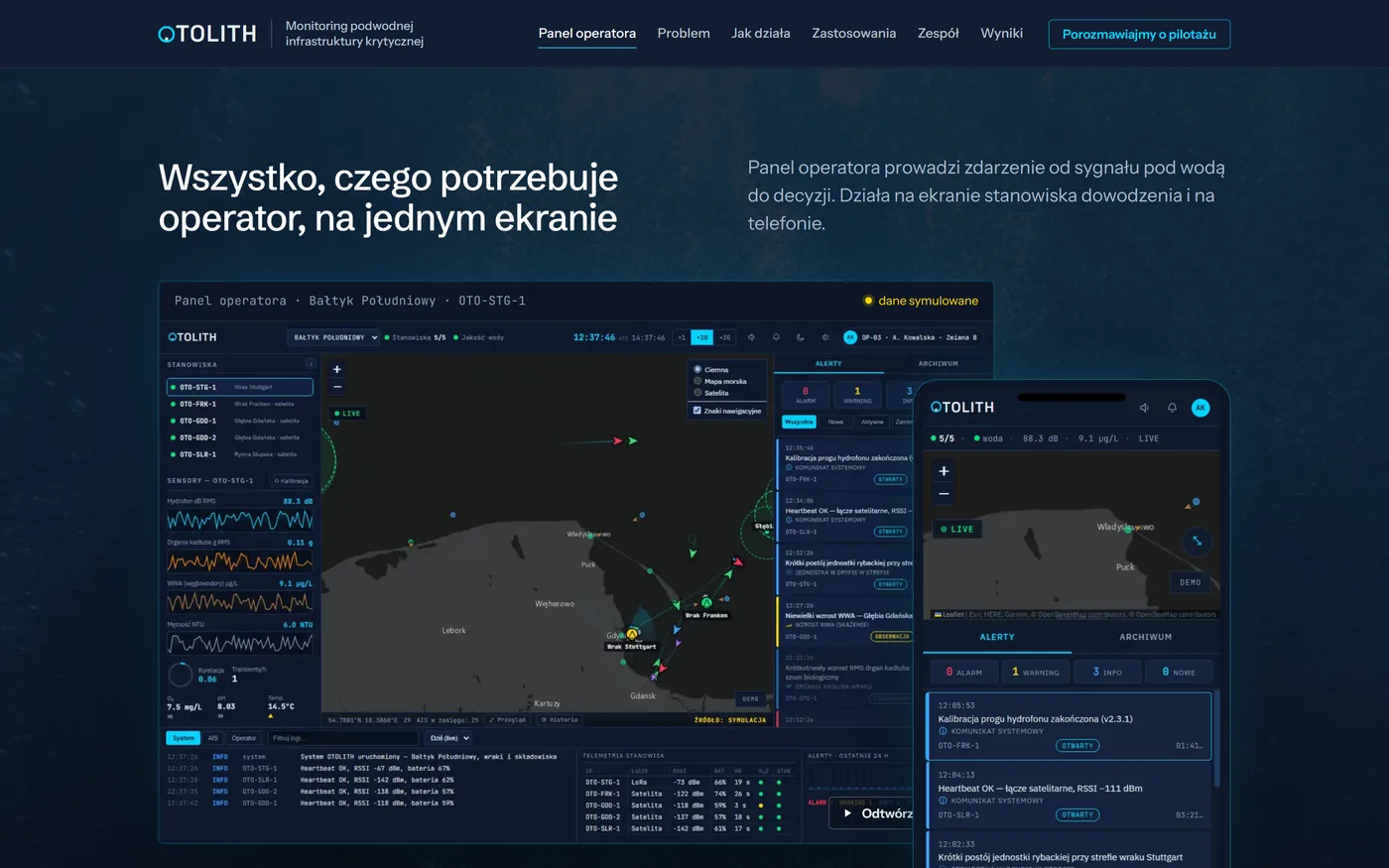Expand phone map to fullscreen

pos(1198,541)
